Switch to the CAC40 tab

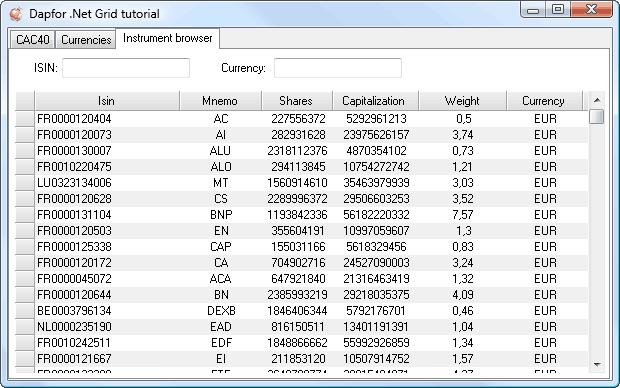click(32, 40)
